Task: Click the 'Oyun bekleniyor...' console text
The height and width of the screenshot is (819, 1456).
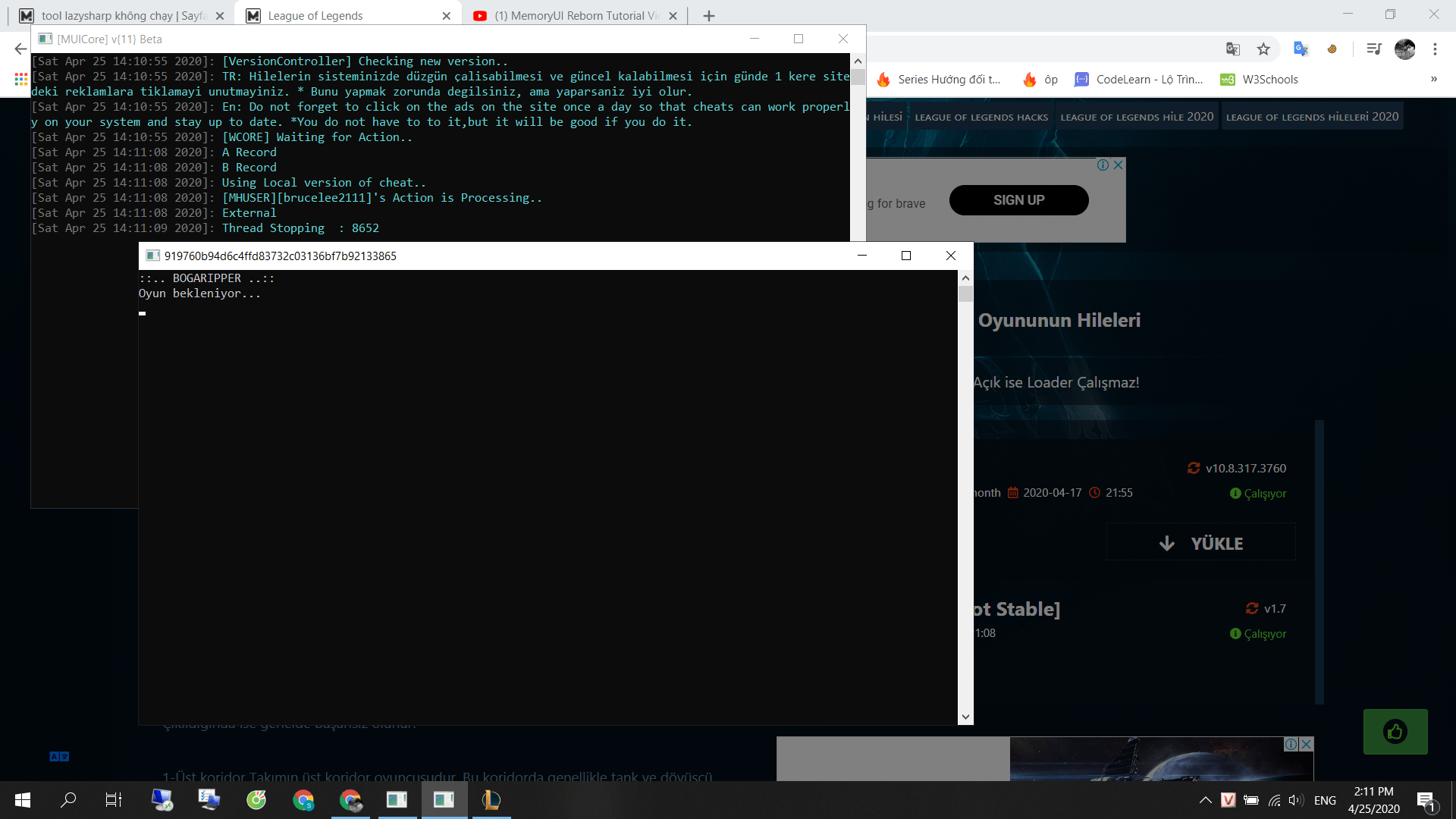Action: [x=199, y=293]
